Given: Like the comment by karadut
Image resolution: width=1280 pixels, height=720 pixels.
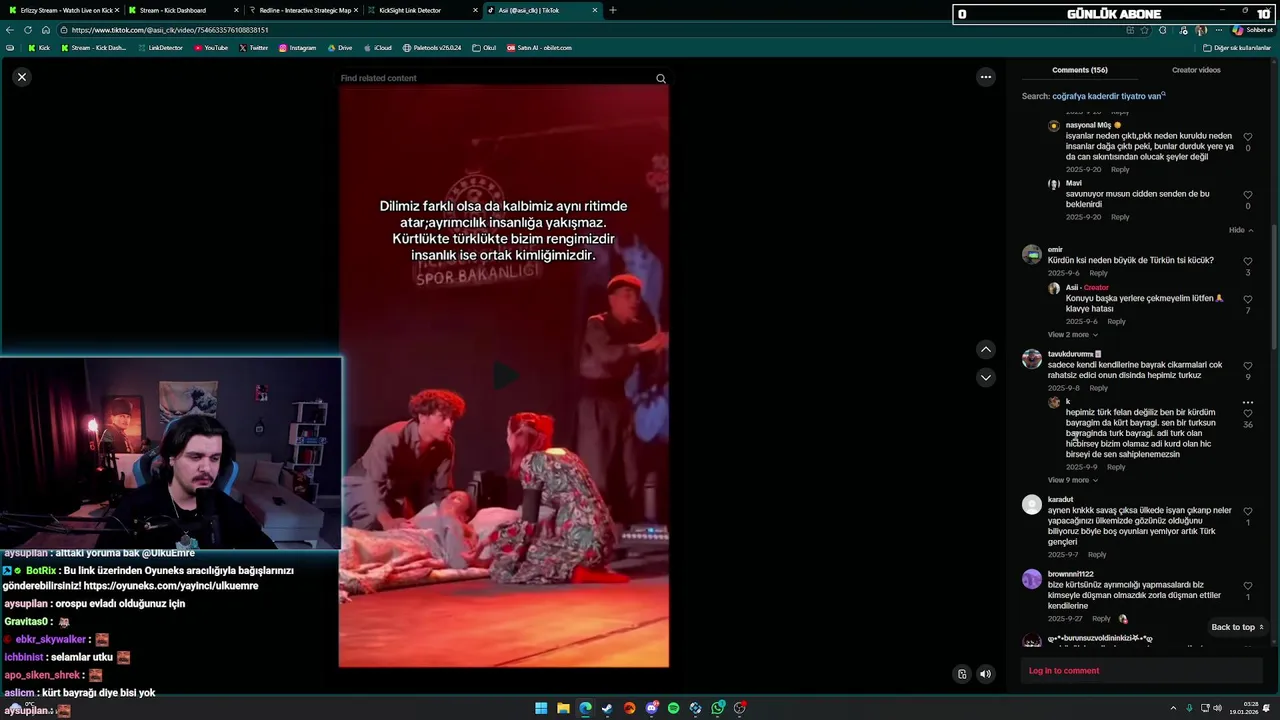Looking at the screenshot, I should (1247, 512).
